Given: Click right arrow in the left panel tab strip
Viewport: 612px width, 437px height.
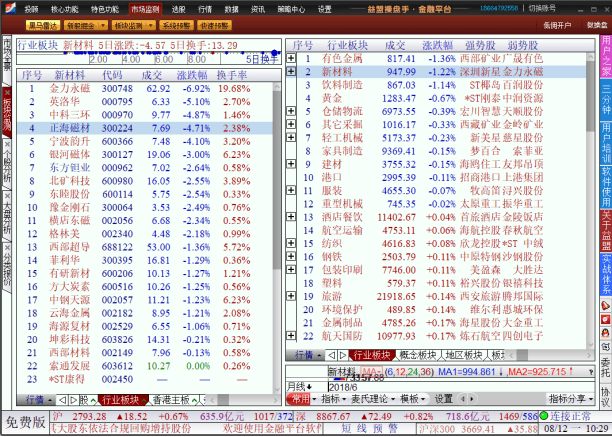Looking at the screenshot, I should 73,400.
